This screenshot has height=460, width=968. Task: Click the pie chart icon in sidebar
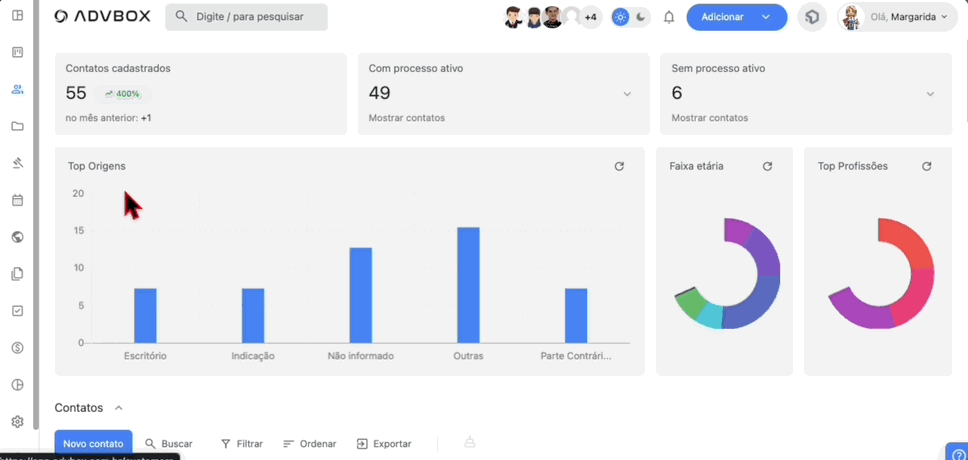point(17,385)
